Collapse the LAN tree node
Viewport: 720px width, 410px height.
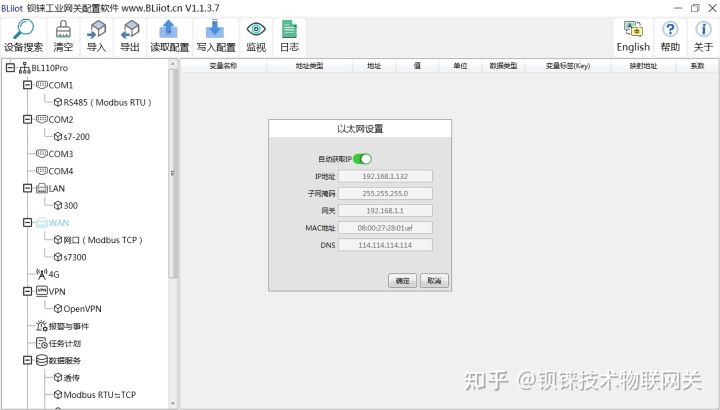pyautogui.click(x=28, y=188)
